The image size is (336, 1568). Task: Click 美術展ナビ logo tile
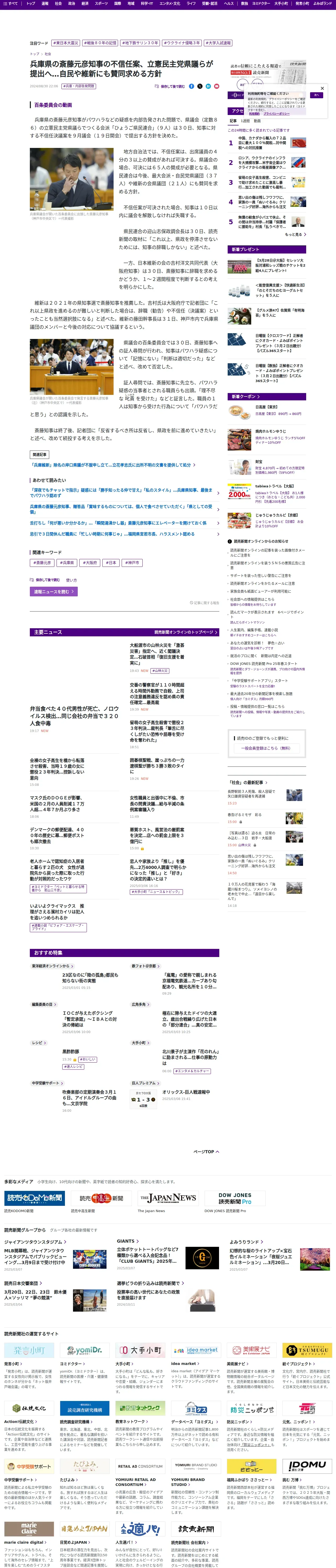[251, 1351]
